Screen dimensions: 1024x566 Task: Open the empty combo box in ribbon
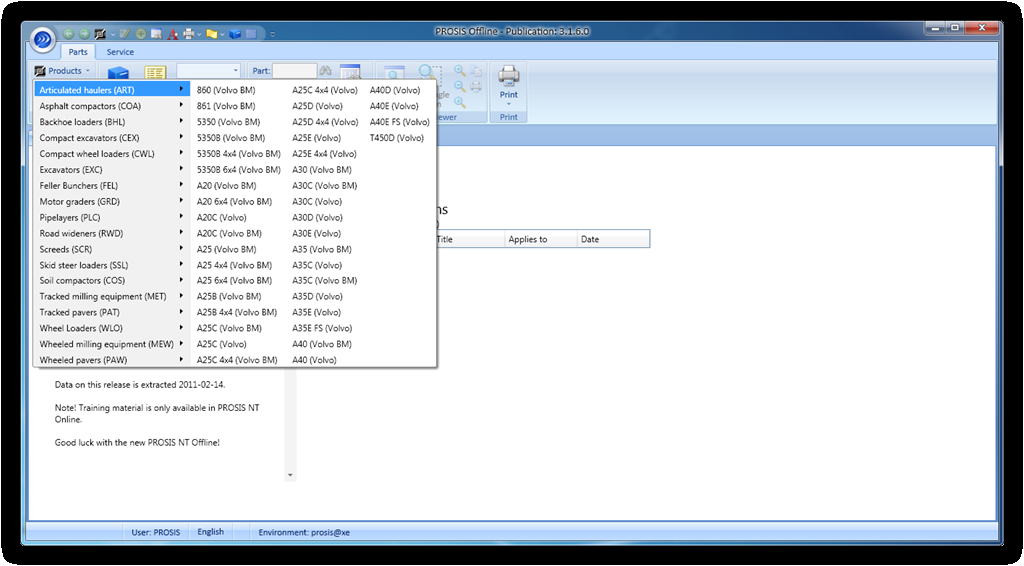(x=208, y=71)
